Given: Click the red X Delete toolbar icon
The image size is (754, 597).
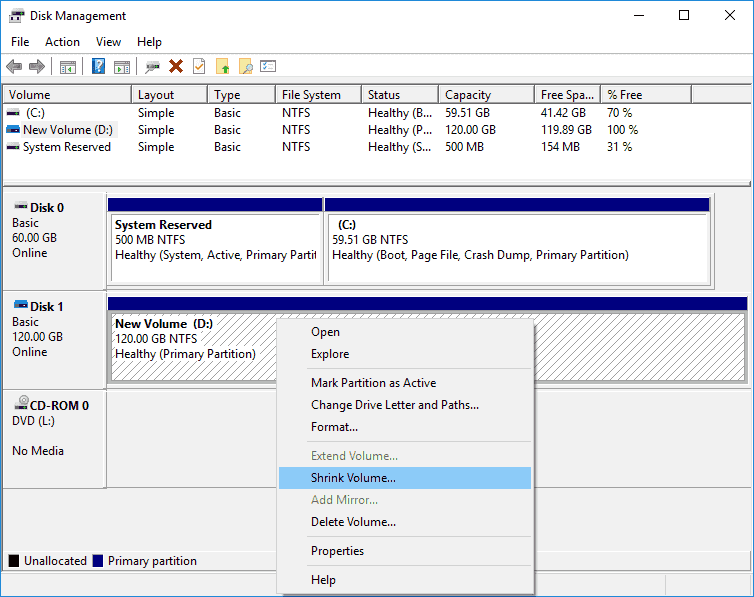Looking at the screenshot, I should click(x=176, y=67).
